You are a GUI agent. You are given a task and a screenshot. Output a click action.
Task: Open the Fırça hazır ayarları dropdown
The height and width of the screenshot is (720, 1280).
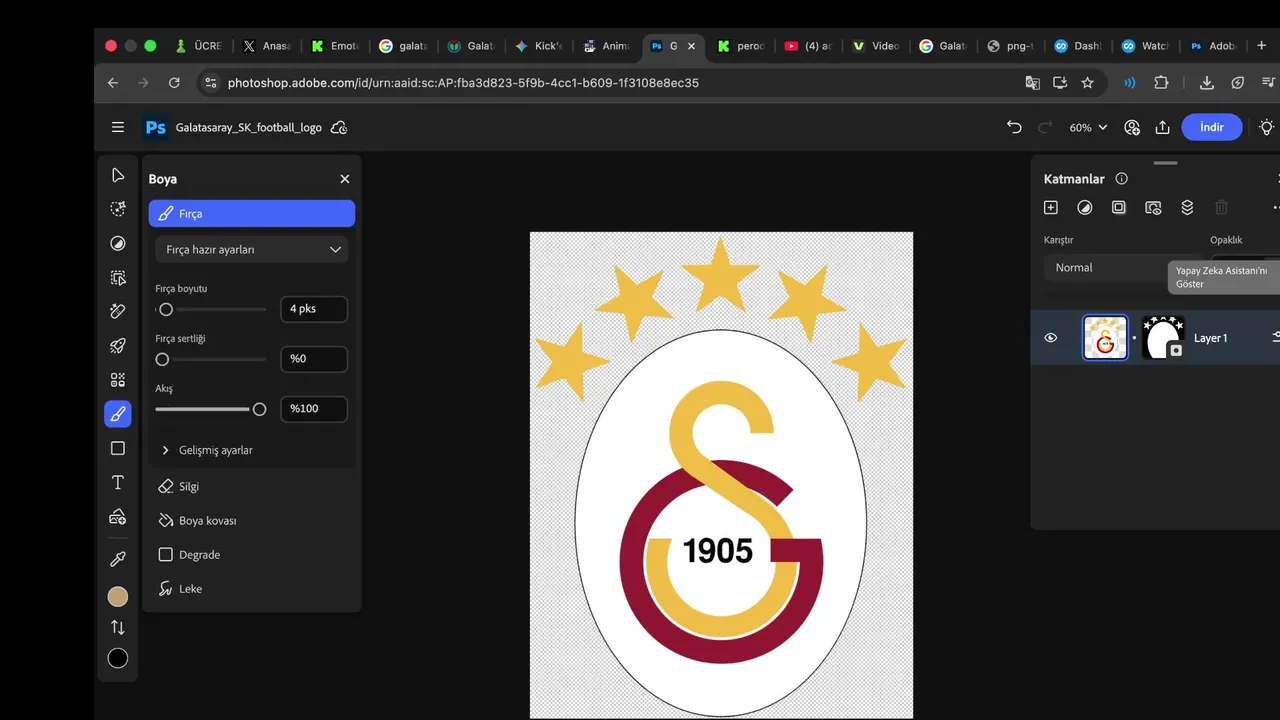click(x=252, y=249)
